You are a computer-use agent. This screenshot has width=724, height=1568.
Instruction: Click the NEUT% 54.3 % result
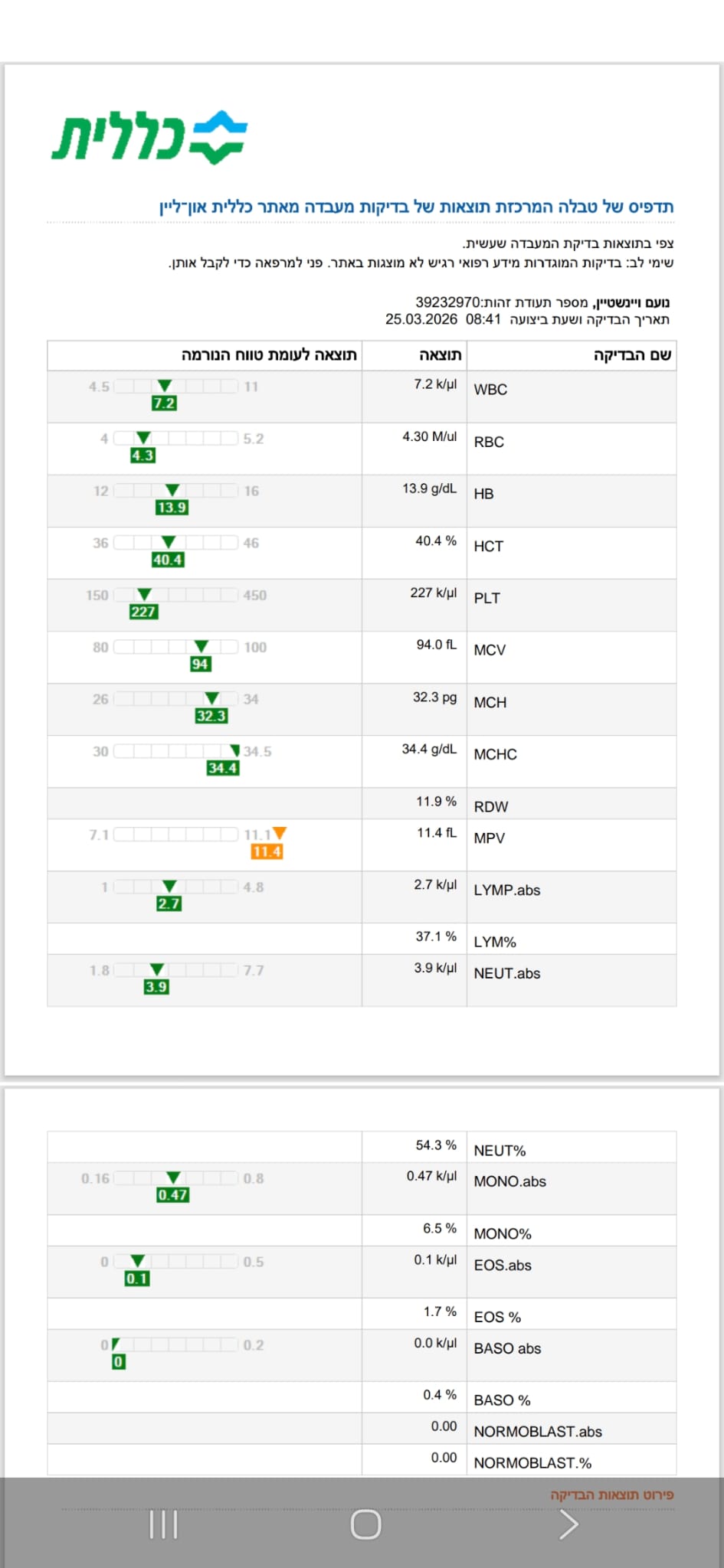[x=436, y=1145]
